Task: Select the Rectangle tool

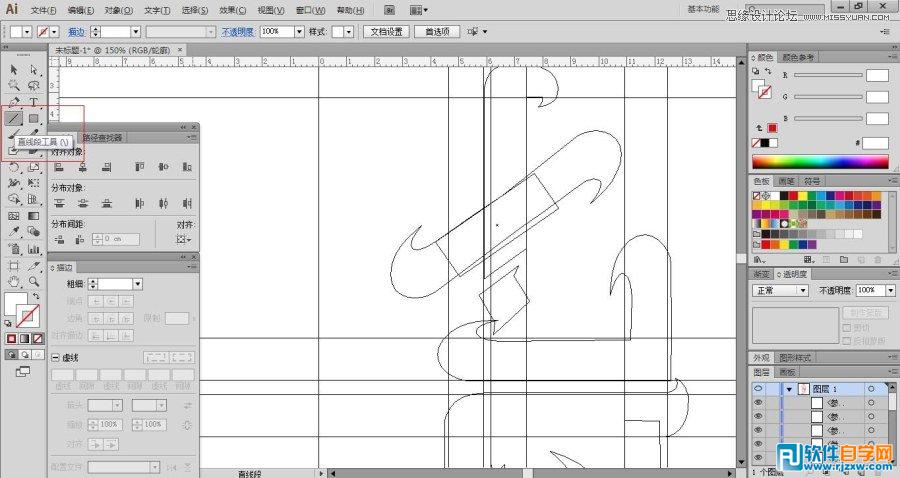Action: (x=34, y=118)
